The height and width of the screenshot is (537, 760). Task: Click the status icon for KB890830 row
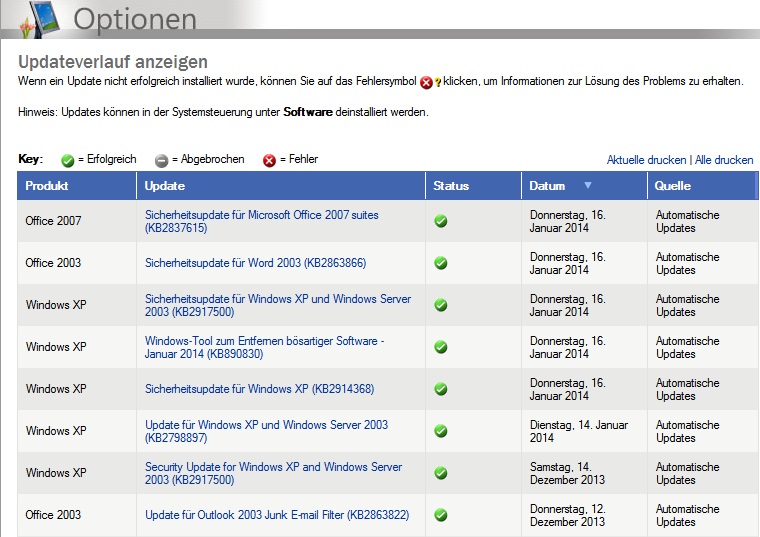point(441,347)
